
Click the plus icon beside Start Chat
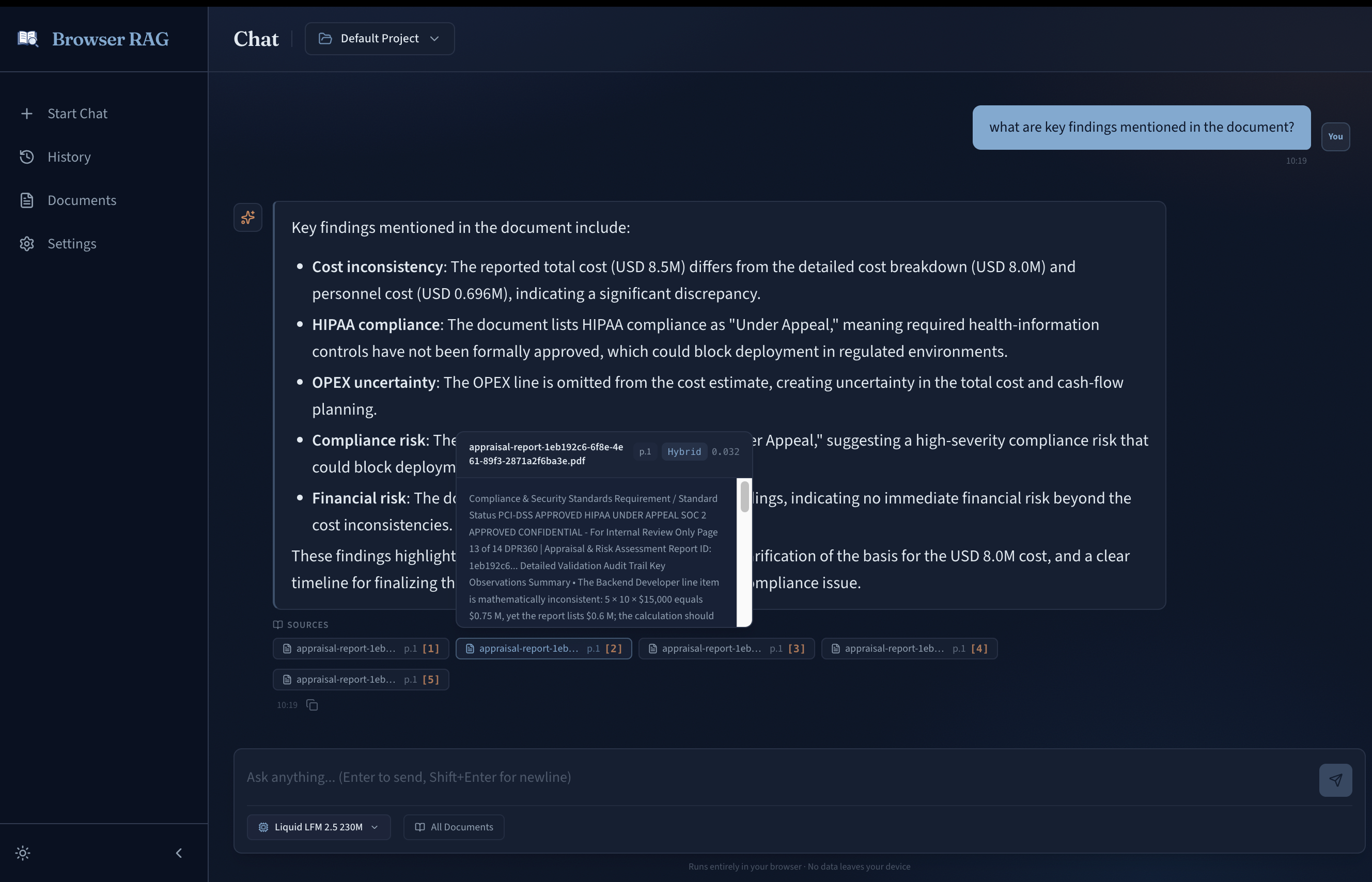click(26, 114)
